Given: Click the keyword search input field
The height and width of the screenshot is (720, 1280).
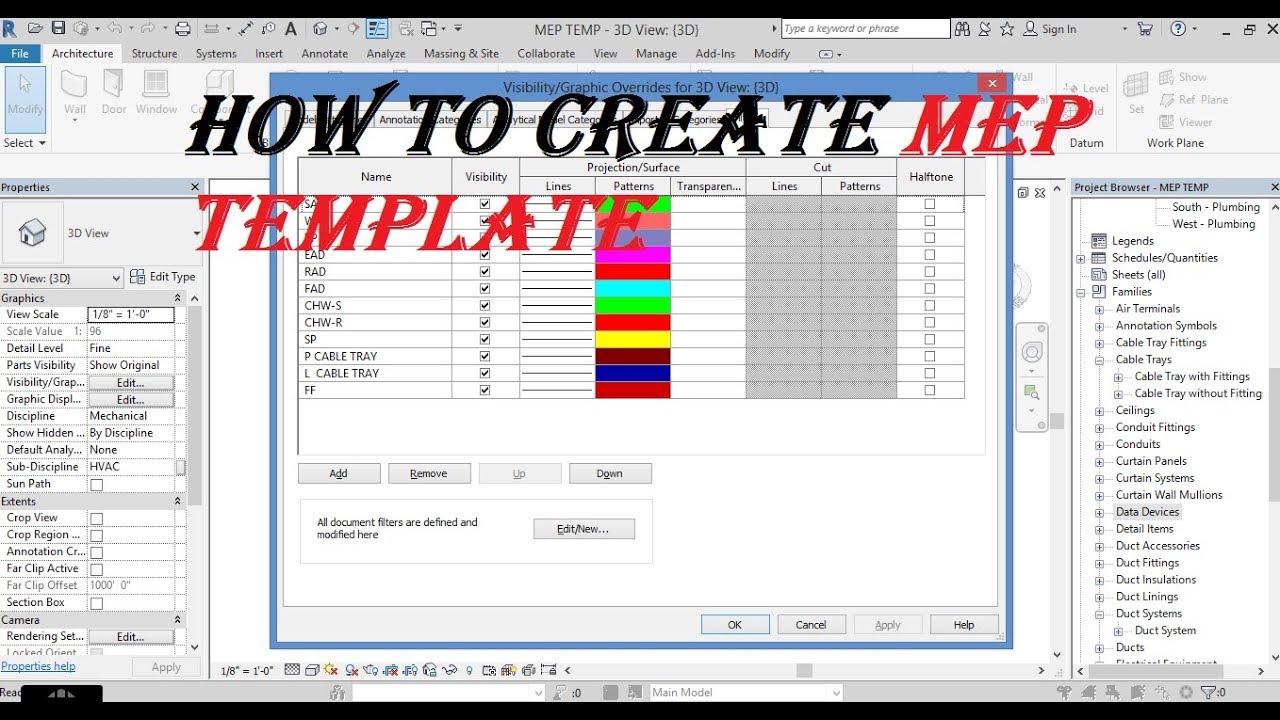Looking at the screenshot, I should click(x=865, y=29).
